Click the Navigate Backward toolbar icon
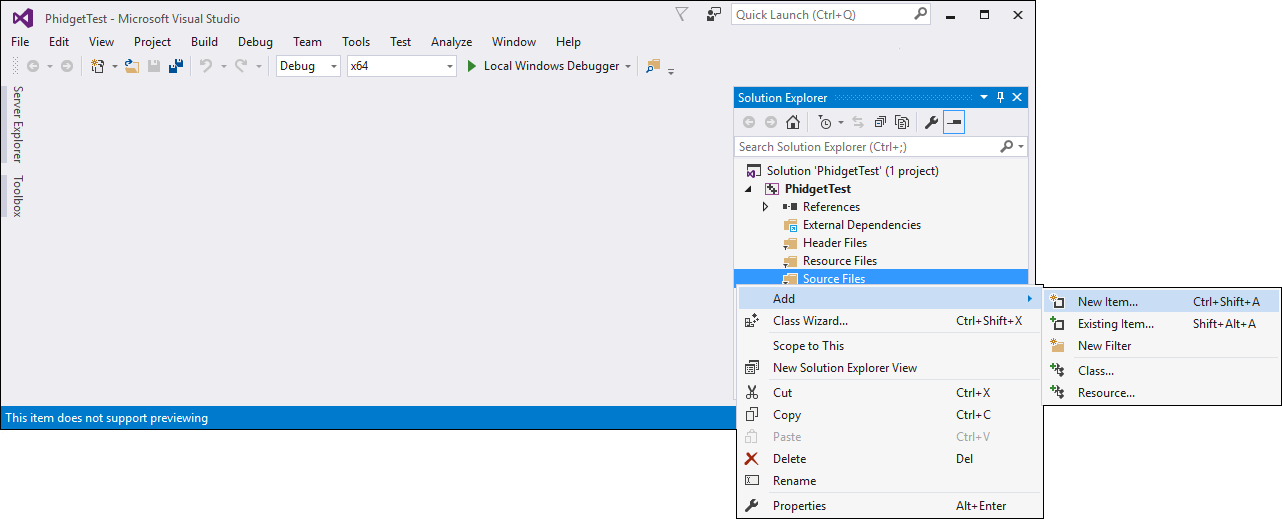The image size is (1282, 519). tap(33, 66)
